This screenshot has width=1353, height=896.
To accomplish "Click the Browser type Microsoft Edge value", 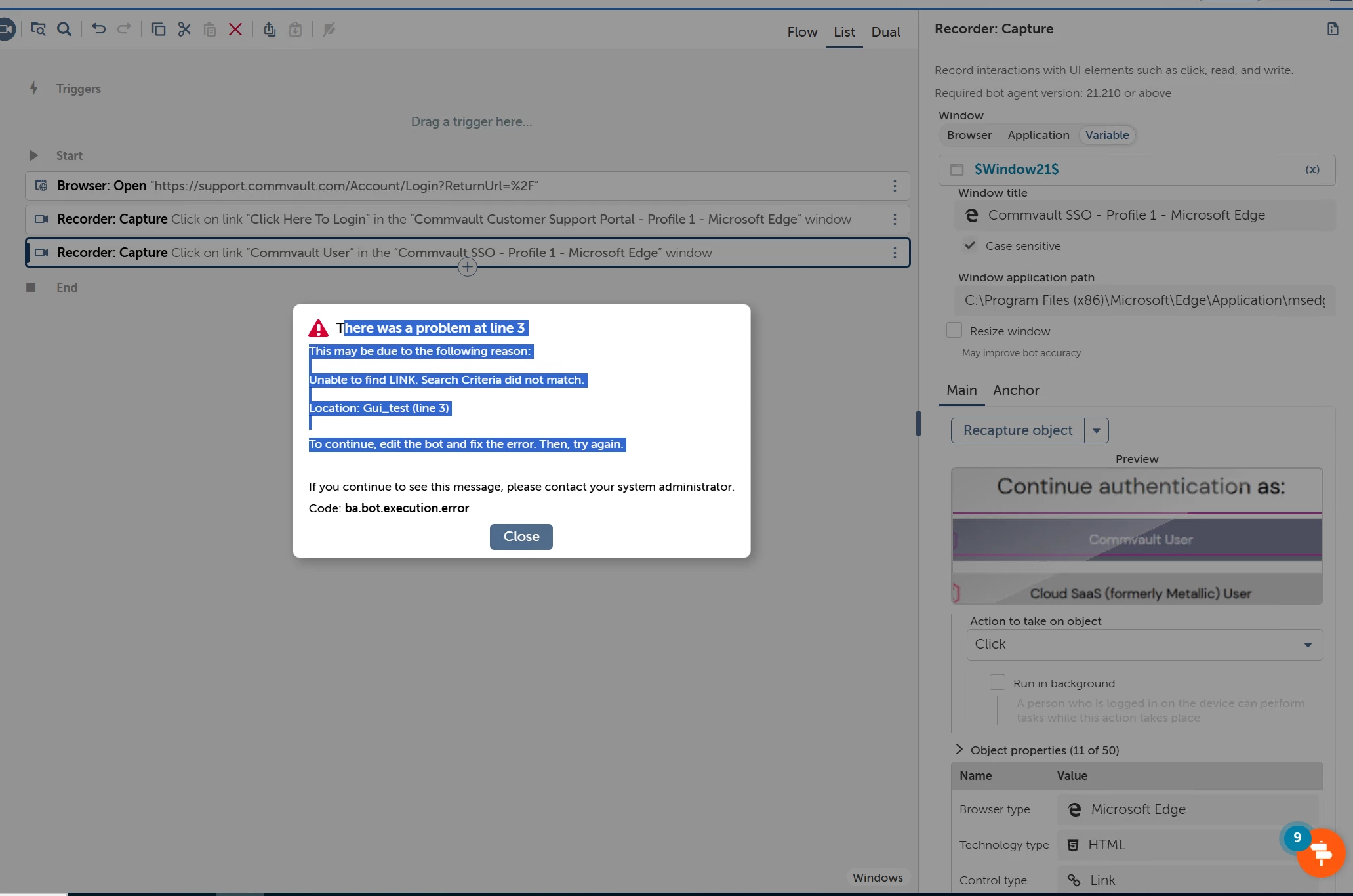I will click(x=1188, y=809).
